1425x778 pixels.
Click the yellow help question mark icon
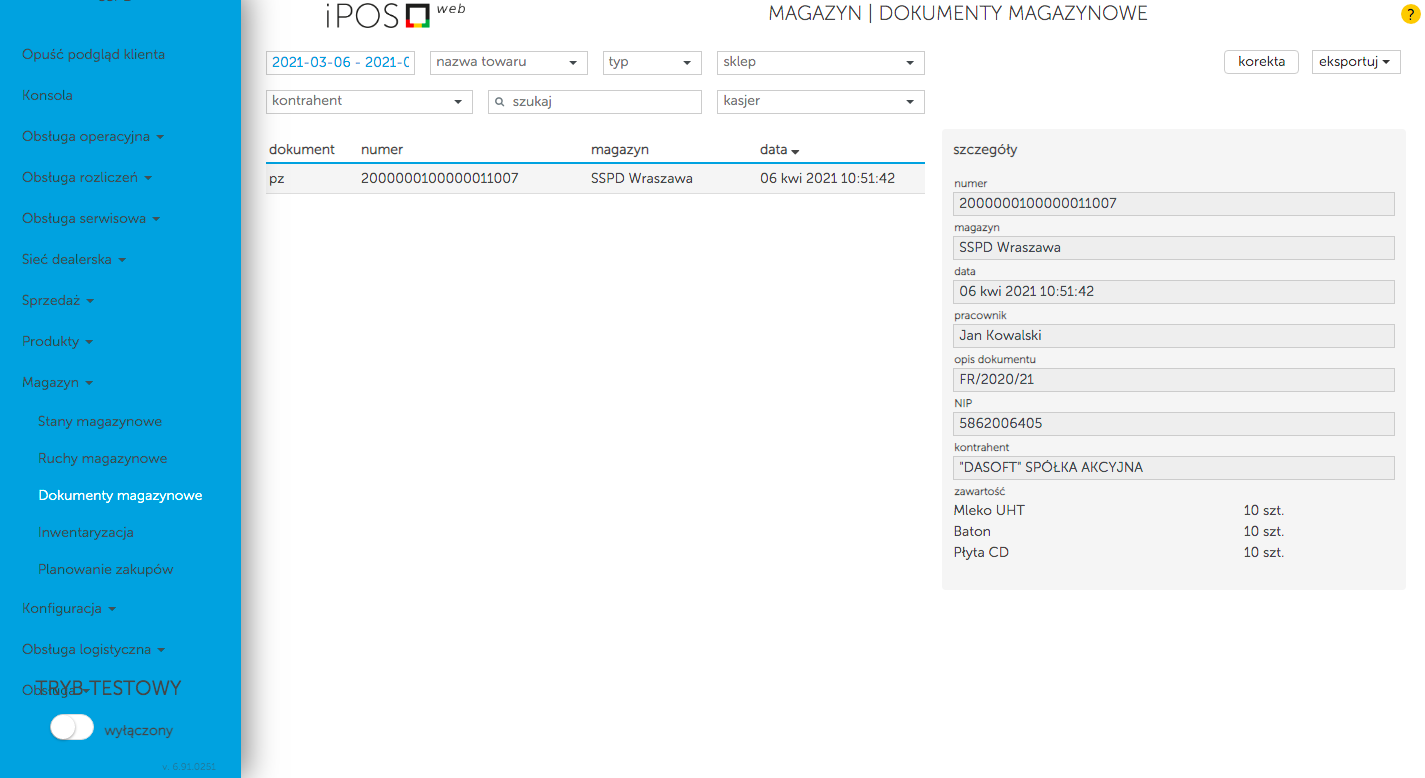click(x=1410, y=14)
